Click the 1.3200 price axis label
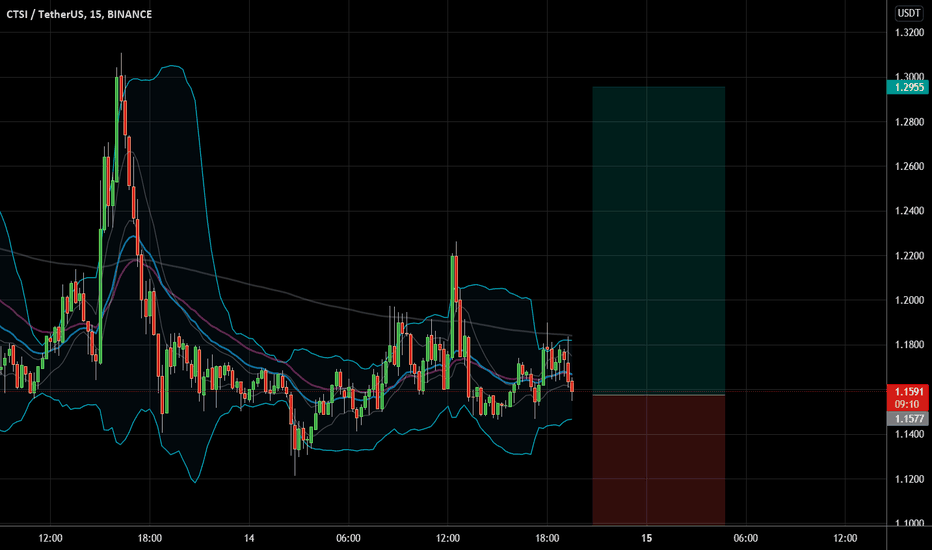Viewport: 932px width, 550px height. coord(909,33)
